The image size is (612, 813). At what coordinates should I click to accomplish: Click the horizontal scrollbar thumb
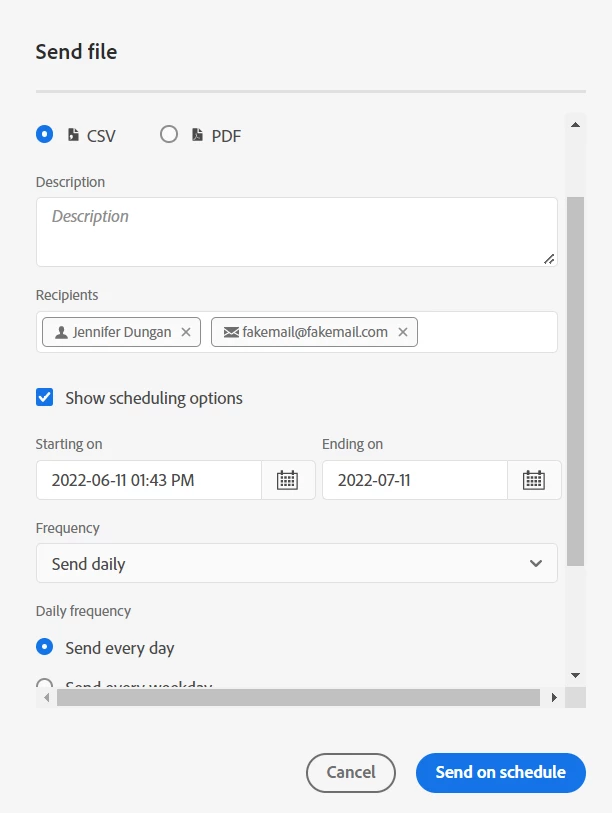(298, 697)
